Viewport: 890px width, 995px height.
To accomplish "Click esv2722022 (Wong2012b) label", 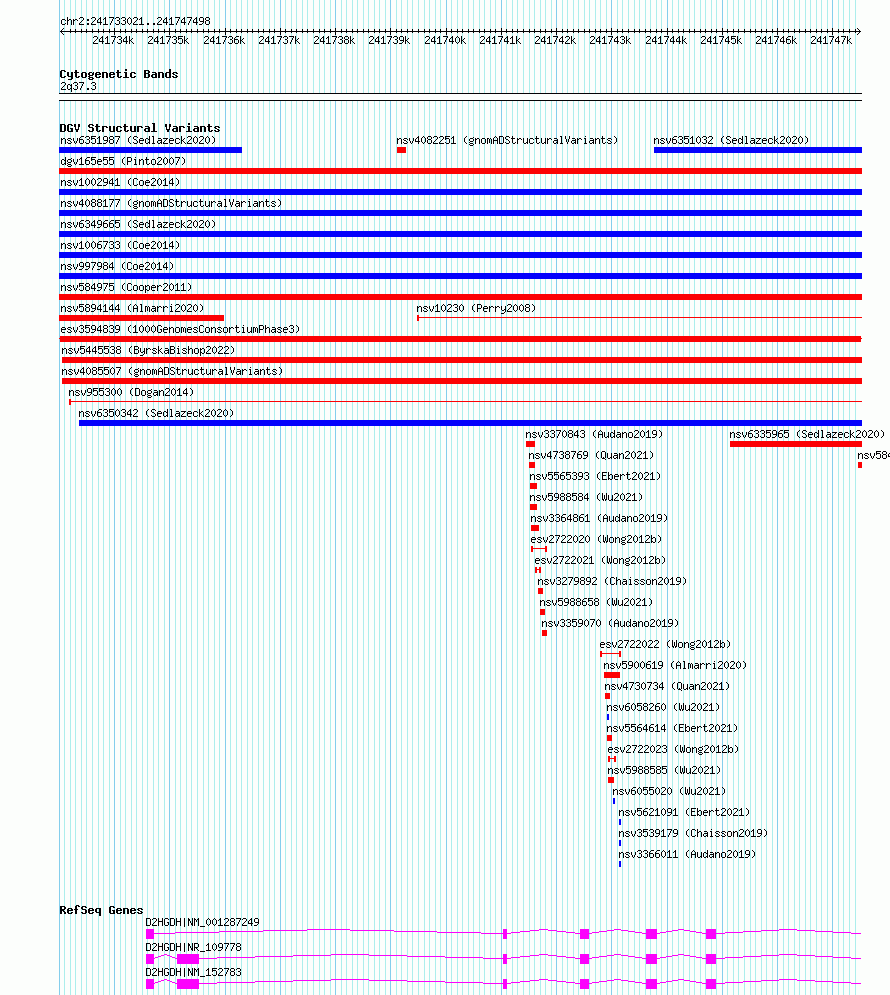I will [665, 643].
